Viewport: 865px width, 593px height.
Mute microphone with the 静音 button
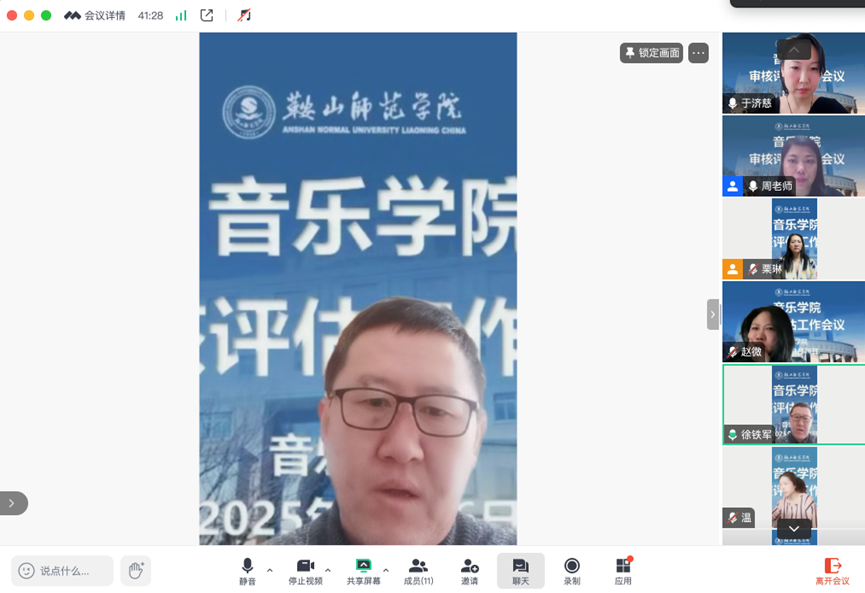tap(247, 571)
